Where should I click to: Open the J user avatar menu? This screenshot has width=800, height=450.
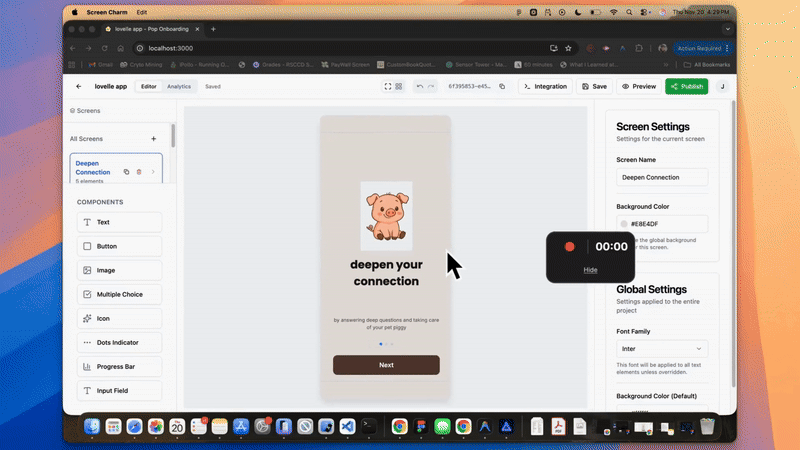click(722, 86)
